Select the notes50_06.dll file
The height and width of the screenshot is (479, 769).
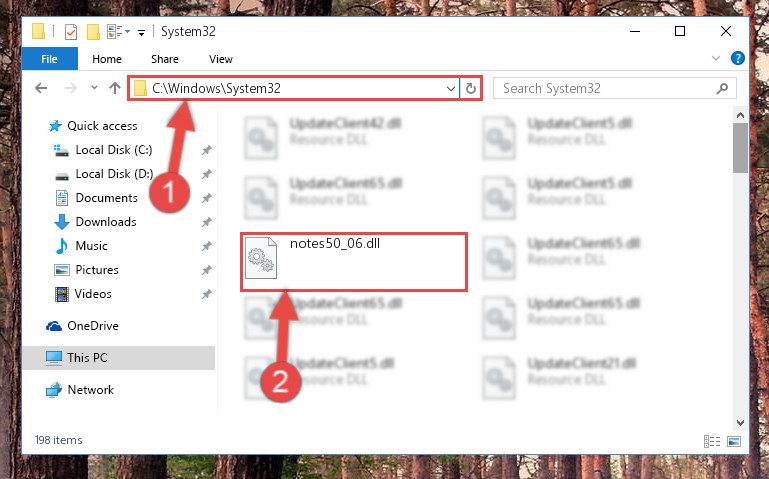[354, 262]
